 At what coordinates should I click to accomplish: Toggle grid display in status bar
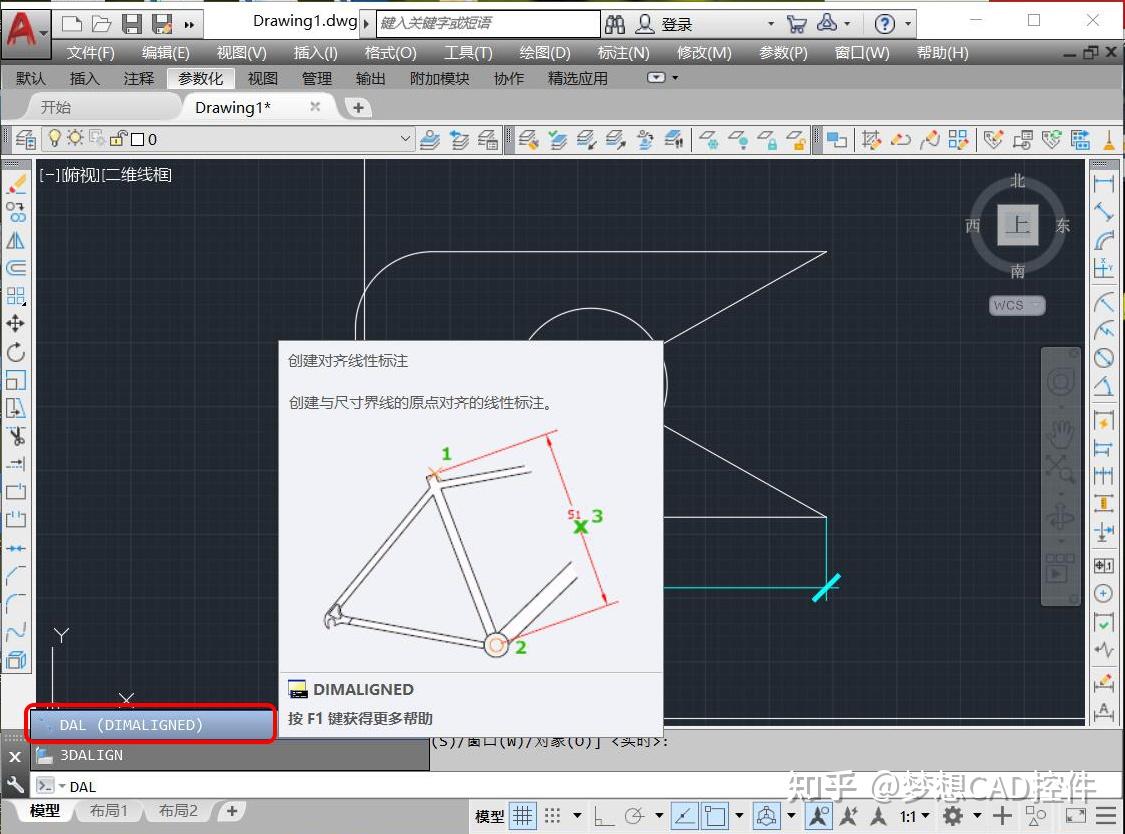(x=522, y=816)
